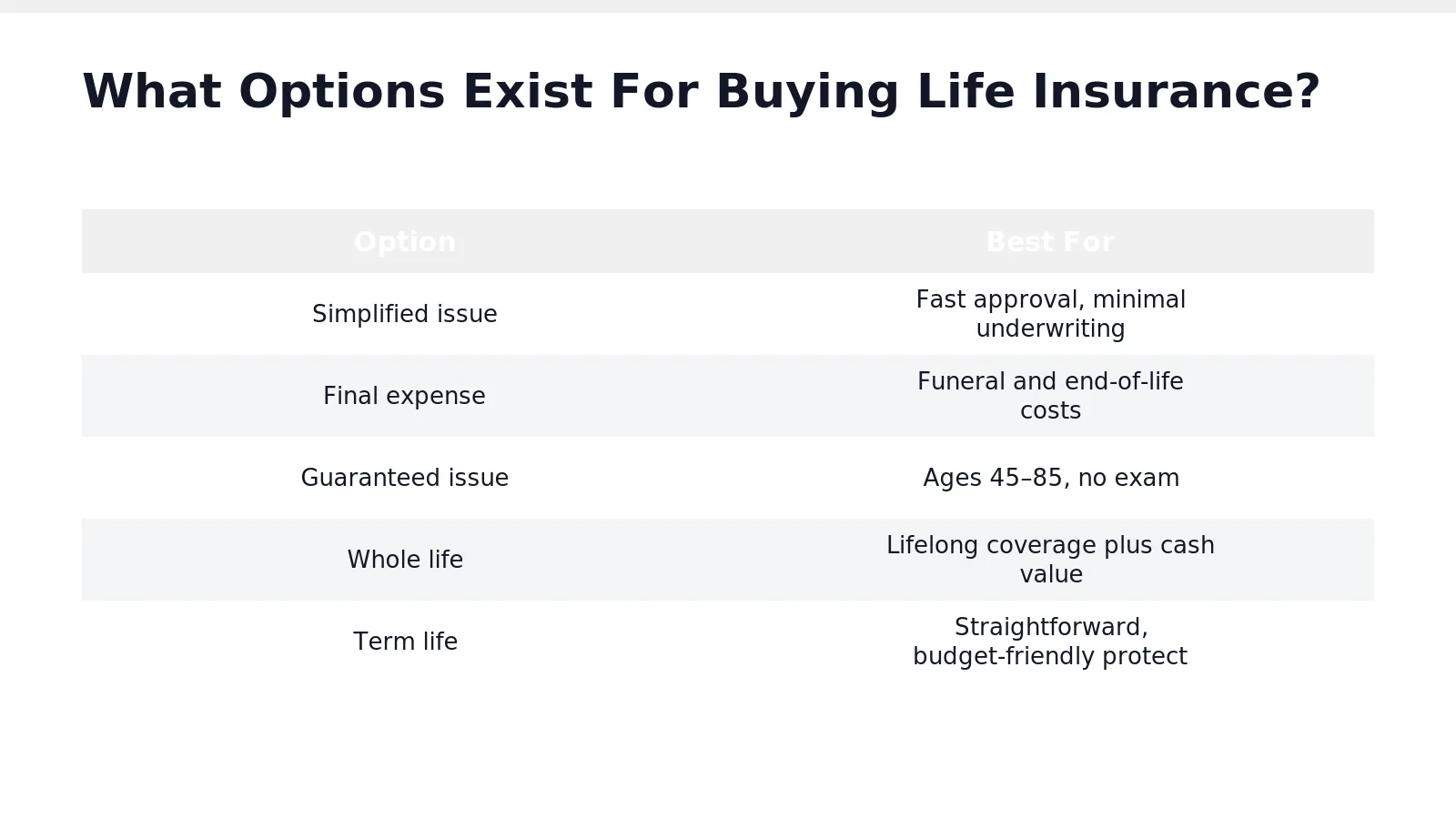Screen dimensions: 1456x819
Task: Click the word "Insurance?" in the title
Action: click(x=1176, y=92)
